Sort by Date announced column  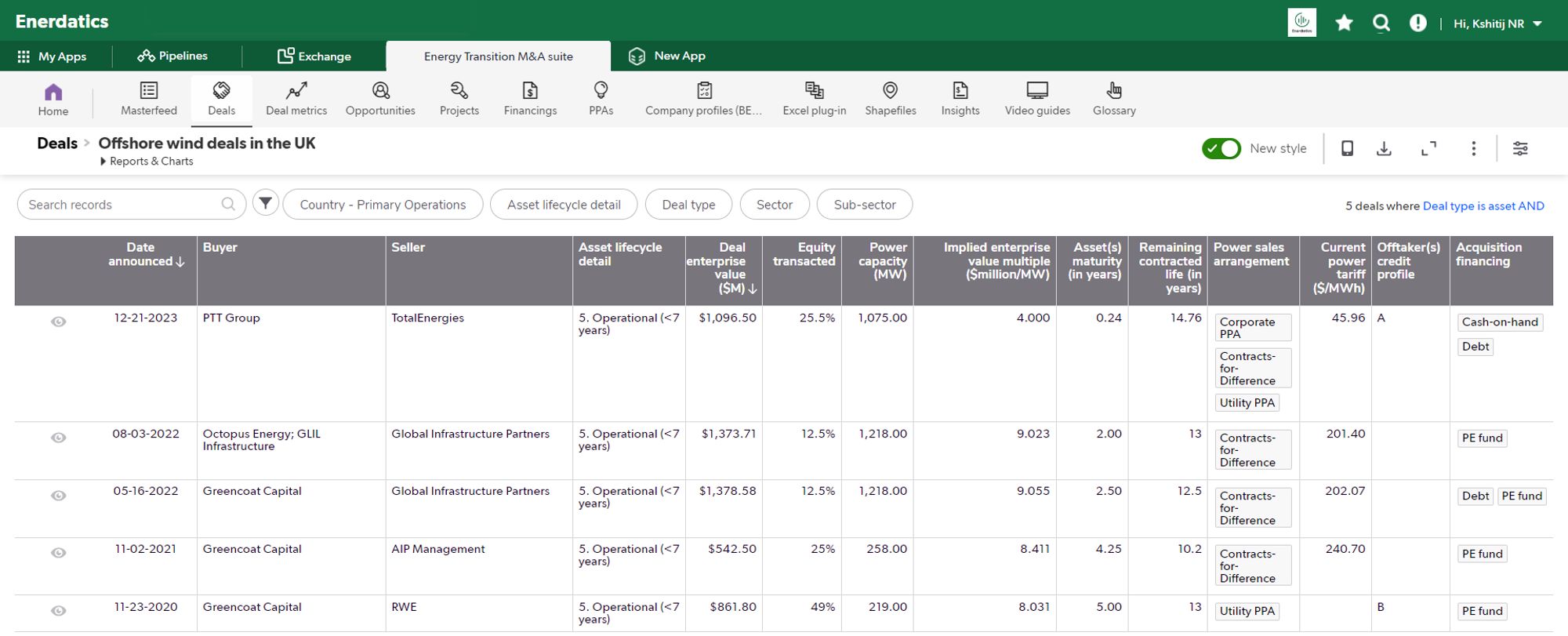[146, 254]
